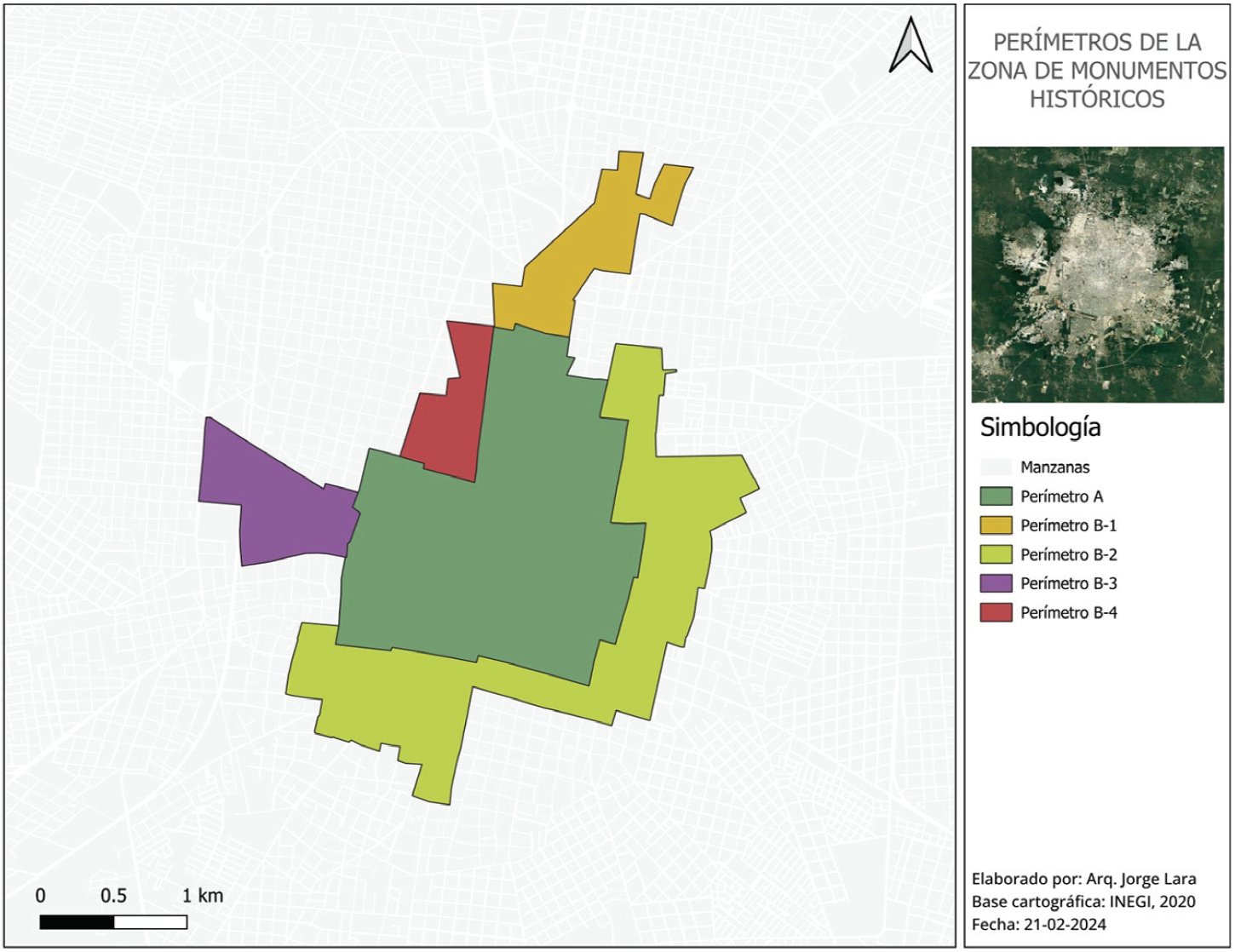Select the 'Elaborado por: Arq. Jorge Lara' text
Screen dimensions: 1235x952
pos(1083,879)
